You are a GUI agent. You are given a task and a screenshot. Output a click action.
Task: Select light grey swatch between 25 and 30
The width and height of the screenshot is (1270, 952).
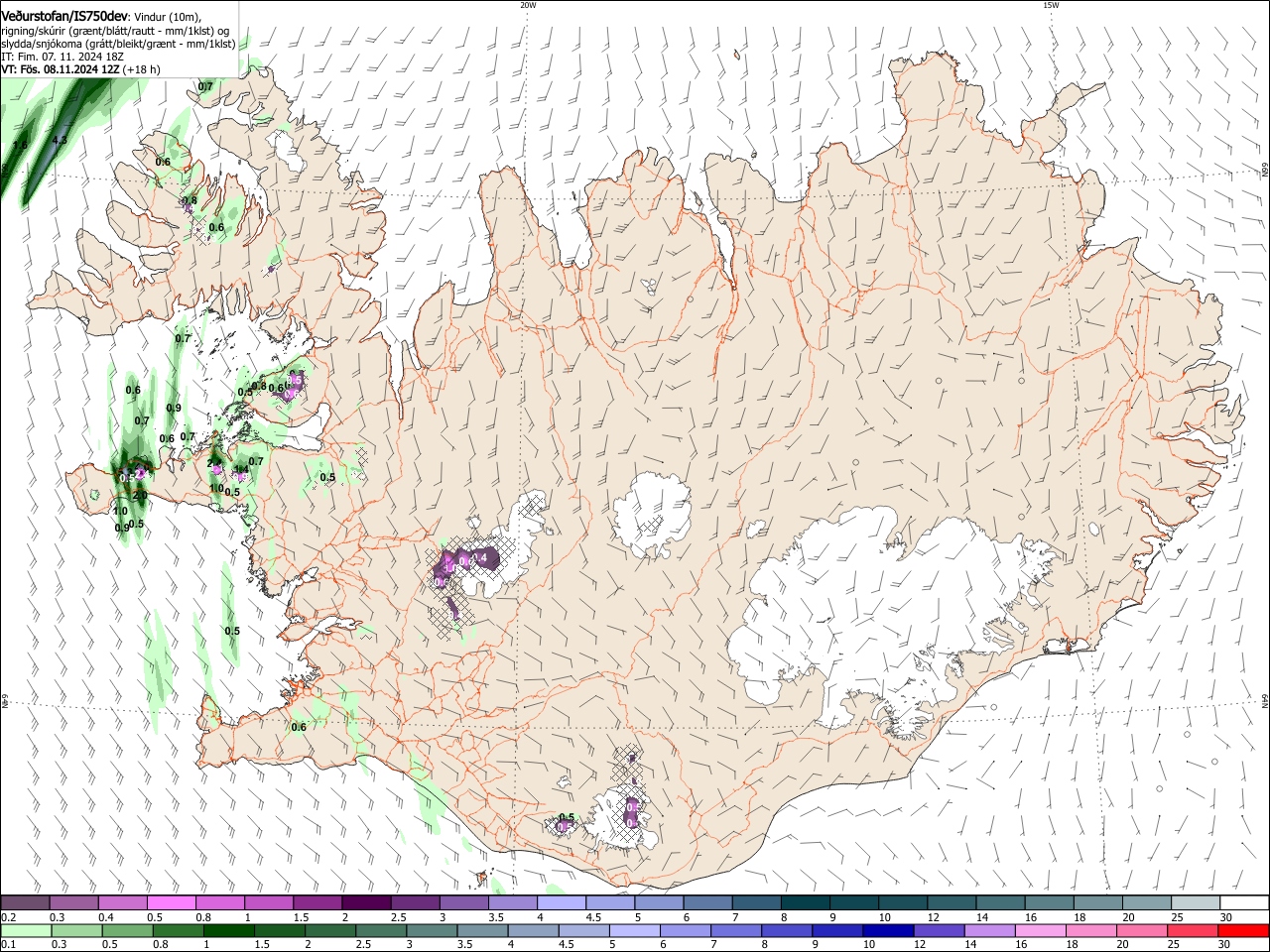[x=1197, y=902]
